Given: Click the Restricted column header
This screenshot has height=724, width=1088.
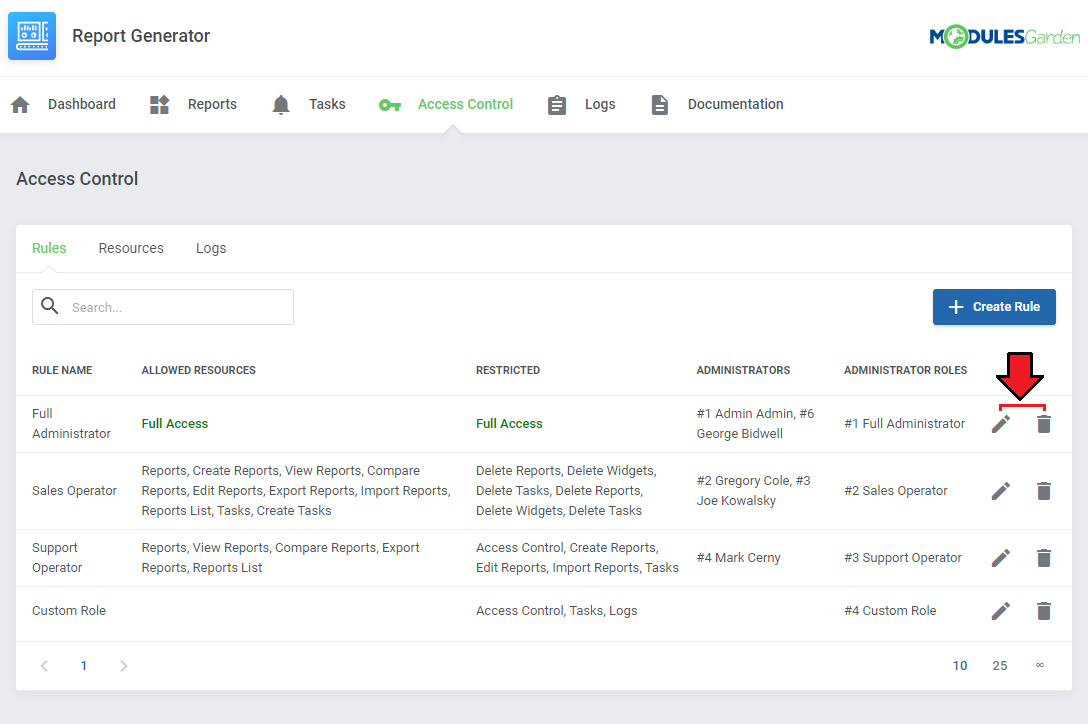Looking at the screenshot, I should coord(508,370).
